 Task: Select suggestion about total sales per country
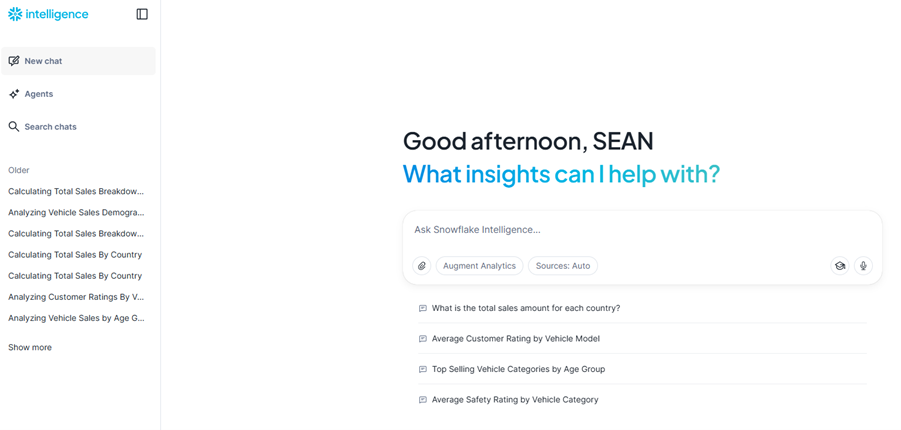click(525, 308)
